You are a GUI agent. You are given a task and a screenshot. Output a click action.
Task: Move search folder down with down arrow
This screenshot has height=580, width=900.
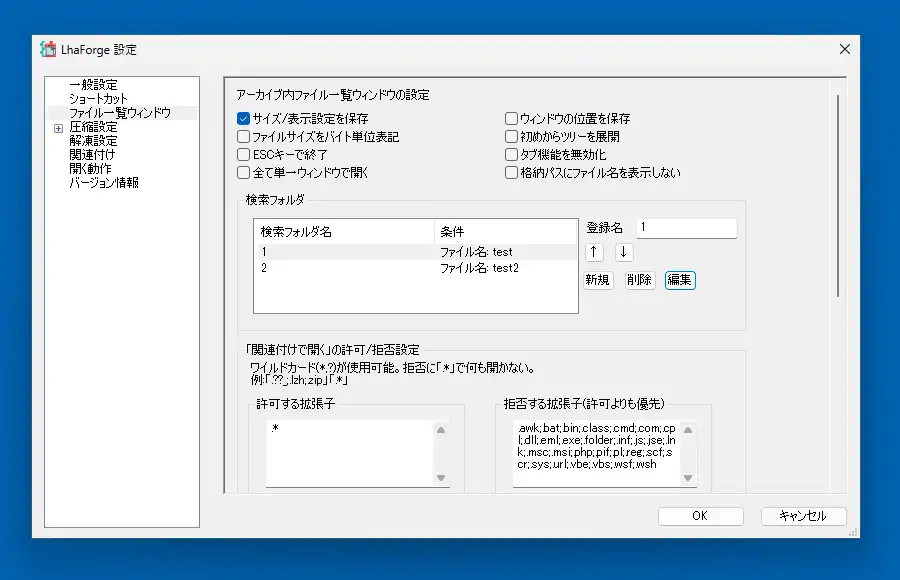click(624, 252)
